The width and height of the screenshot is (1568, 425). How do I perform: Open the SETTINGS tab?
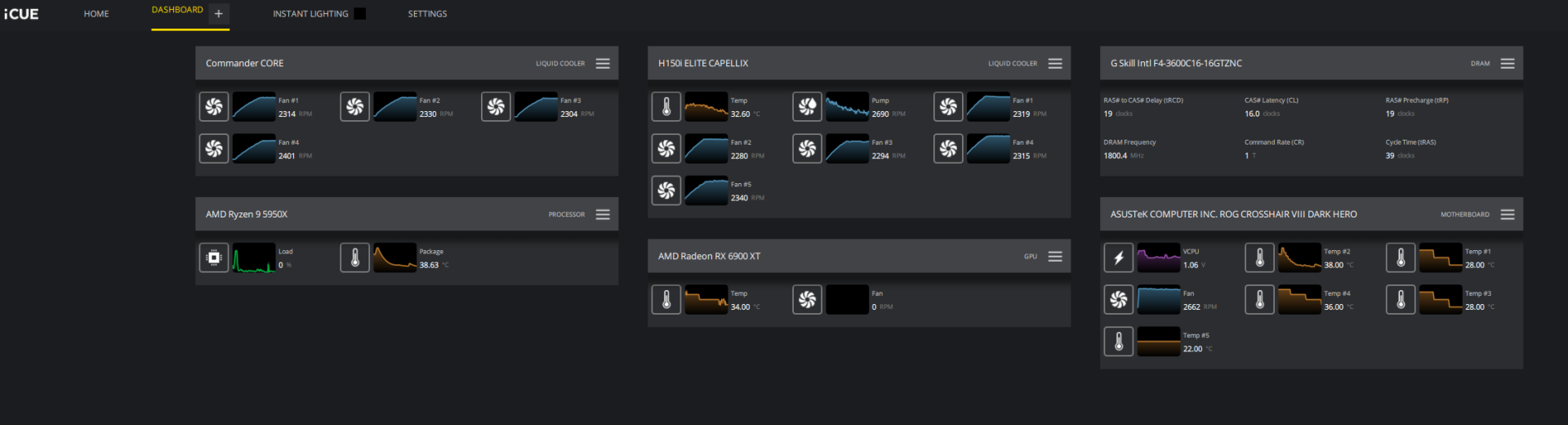coord(427,14)
